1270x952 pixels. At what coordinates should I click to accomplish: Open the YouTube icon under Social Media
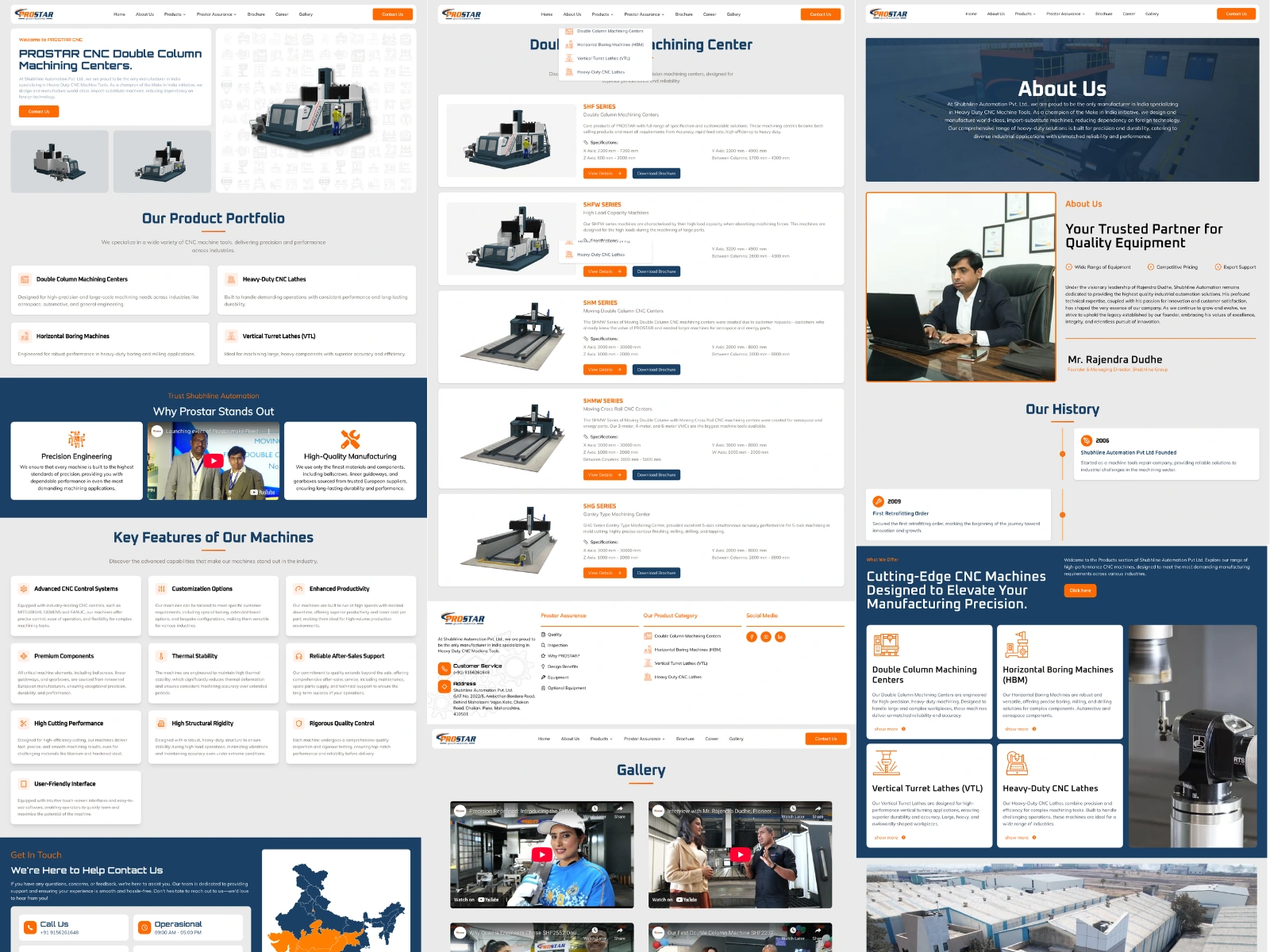[766, 637]
